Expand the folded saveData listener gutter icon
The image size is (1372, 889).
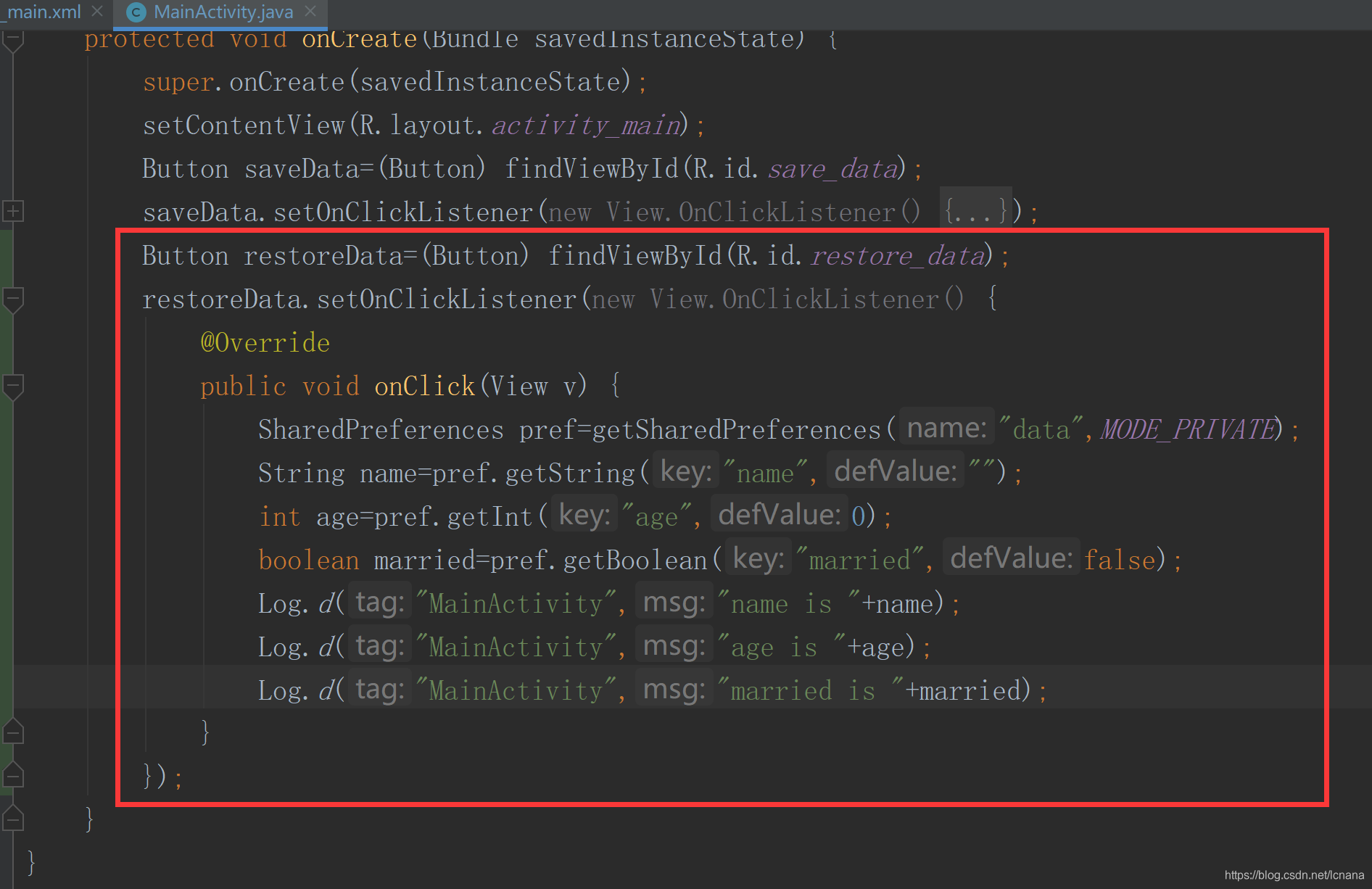point(13,212)
